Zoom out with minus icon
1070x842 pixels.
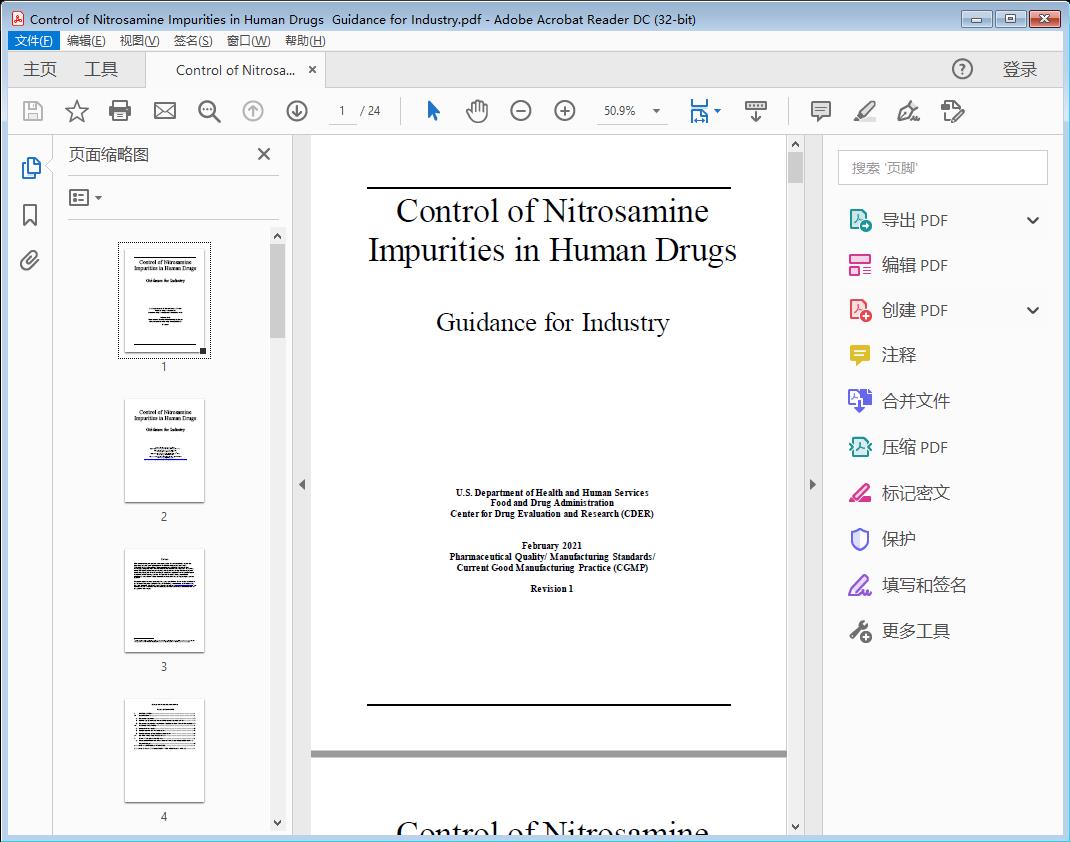click(521, 111)
